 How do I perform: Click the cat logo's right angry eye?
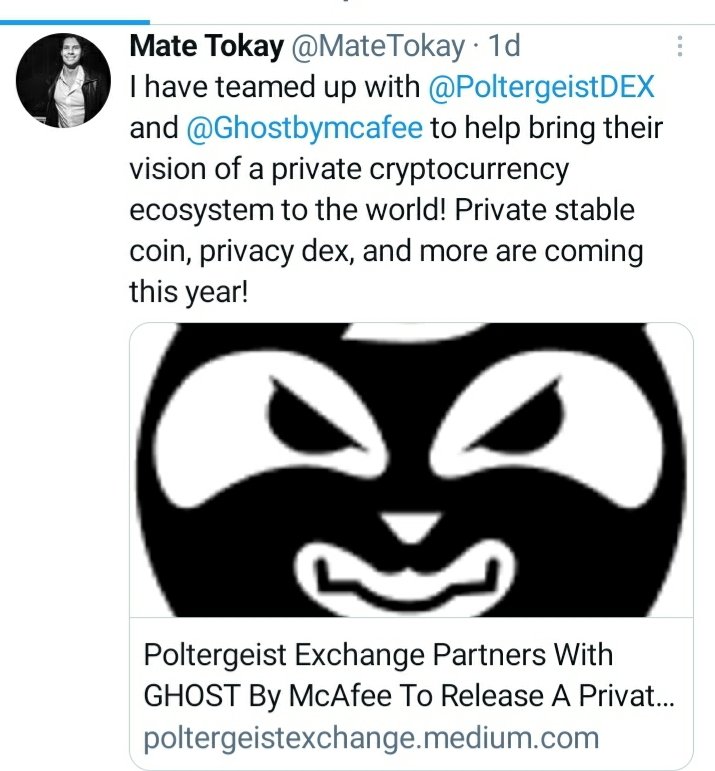tap(513, 415)
